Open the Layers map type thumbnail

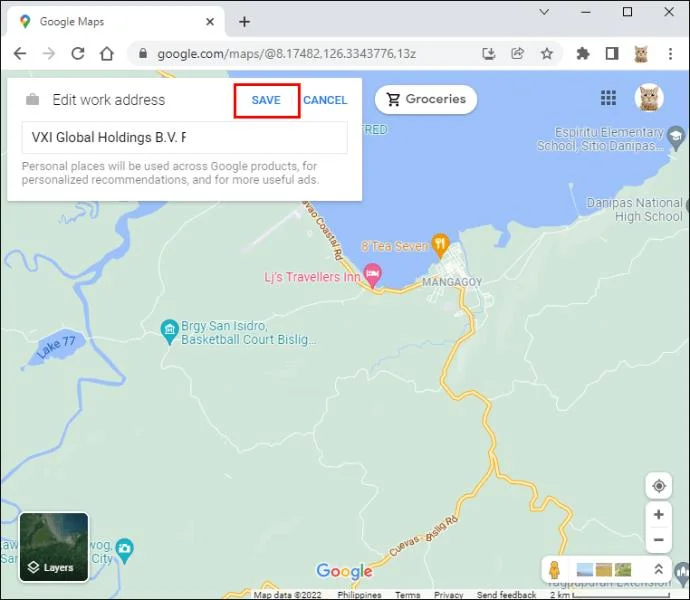pyautogui.click(x=54, y=547)
